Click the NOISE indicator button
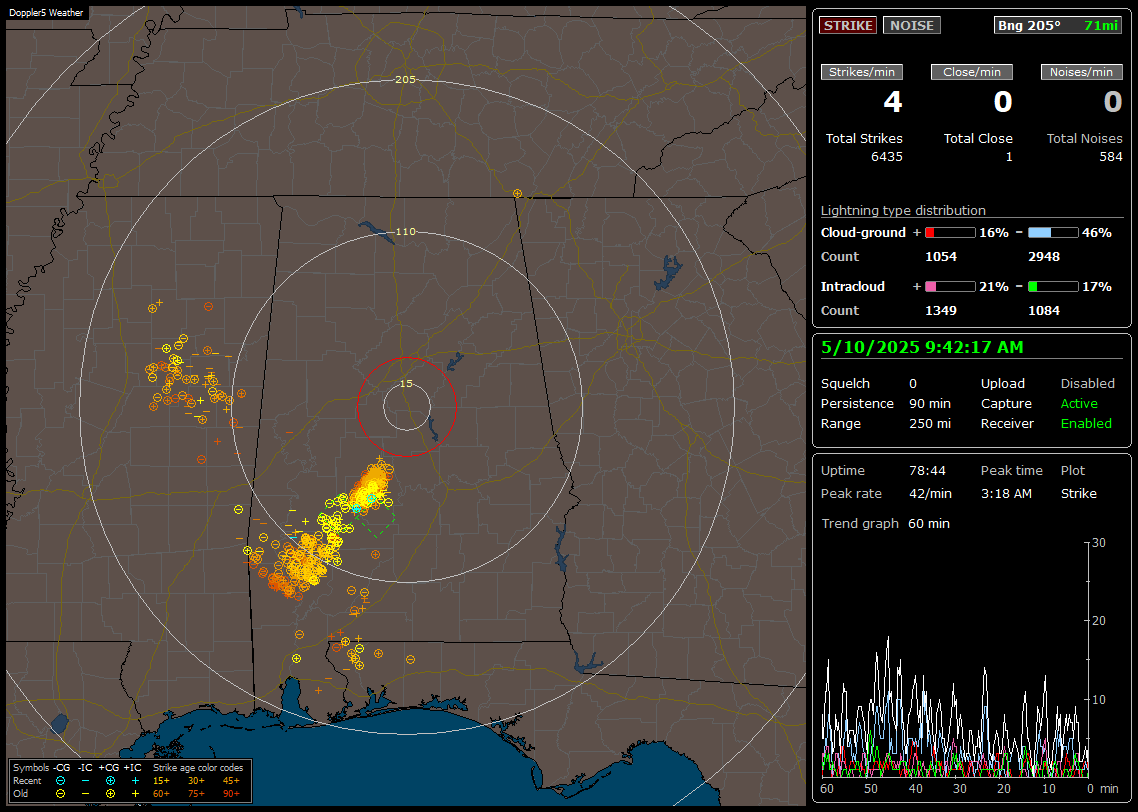Viewport: 1138px width, 812px height. pyautogui.click(x=912, y=25)
